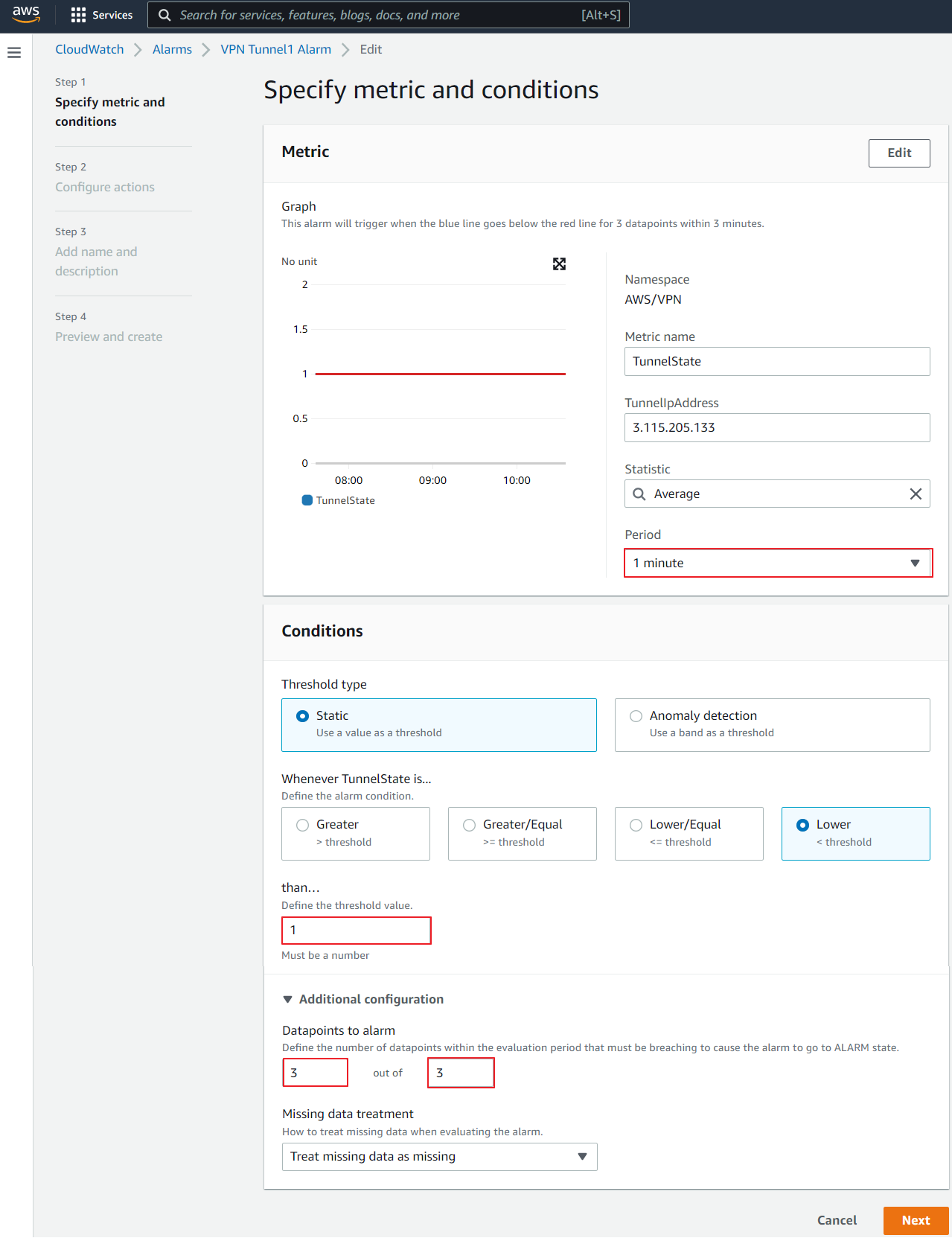Enlarge the graph with the expand icon
This screenshot has width=952, height=1238.
(559, 264)
